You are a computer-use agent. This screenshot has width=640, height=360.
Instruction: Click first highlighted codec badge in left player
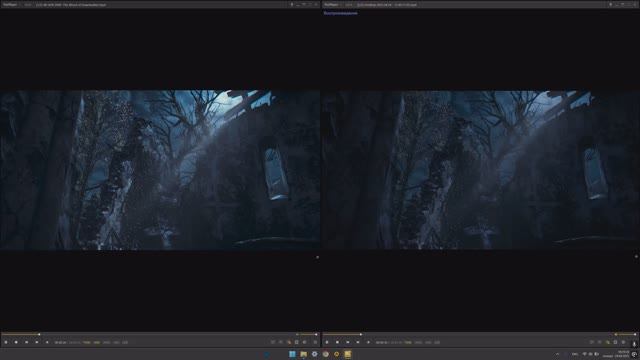pyautogui.click(x=87, y=342)
